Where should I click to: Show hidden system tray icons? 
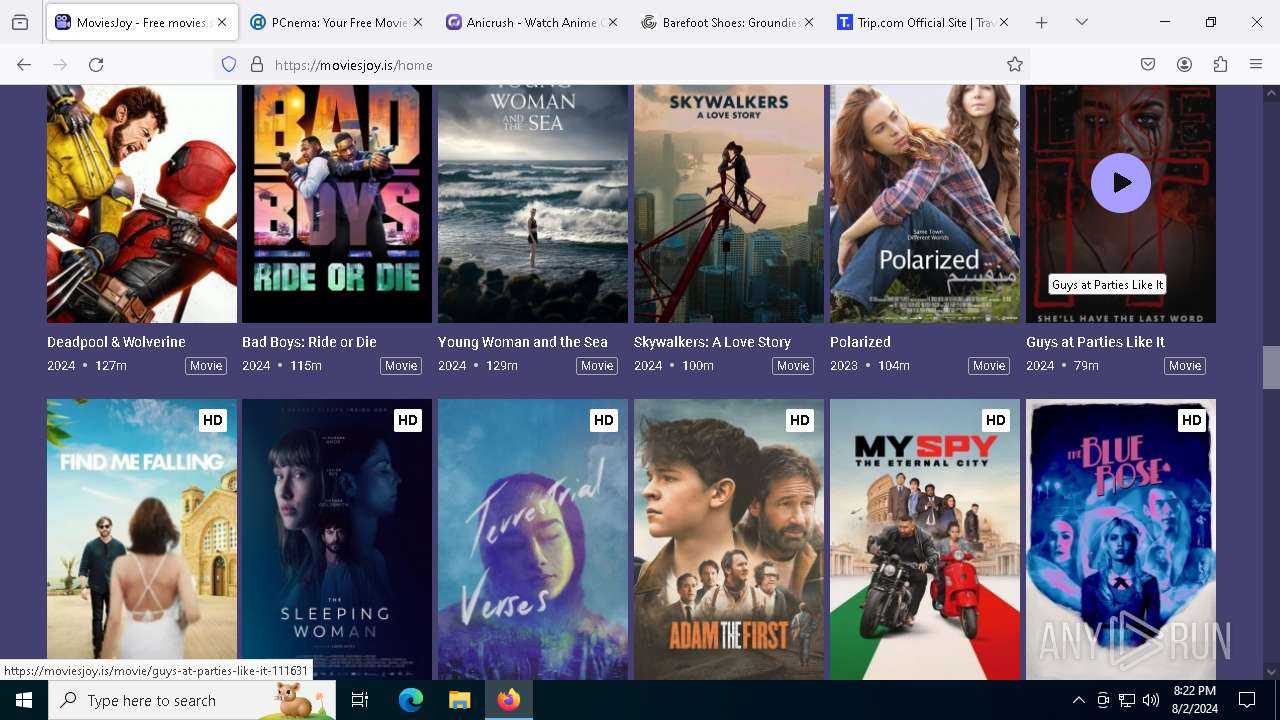(1078, 700)
